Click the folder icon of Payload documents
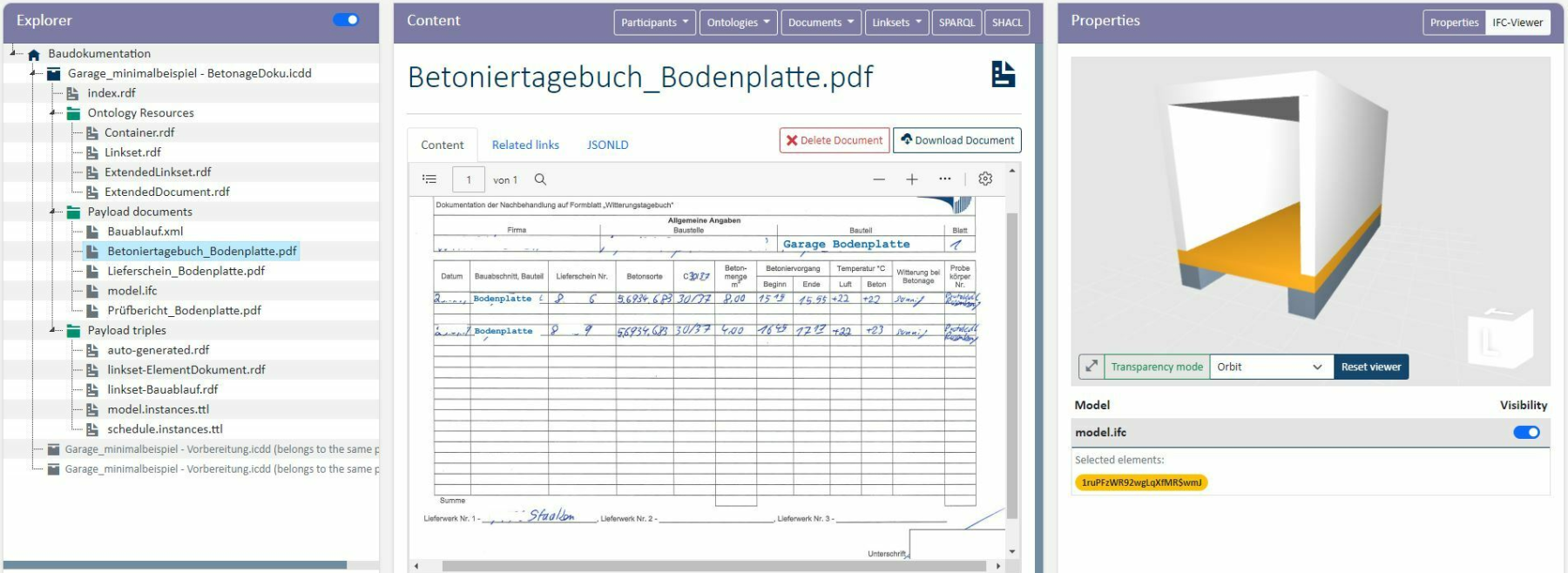This screenshot has width=1568, height=573. pos(74,212)
